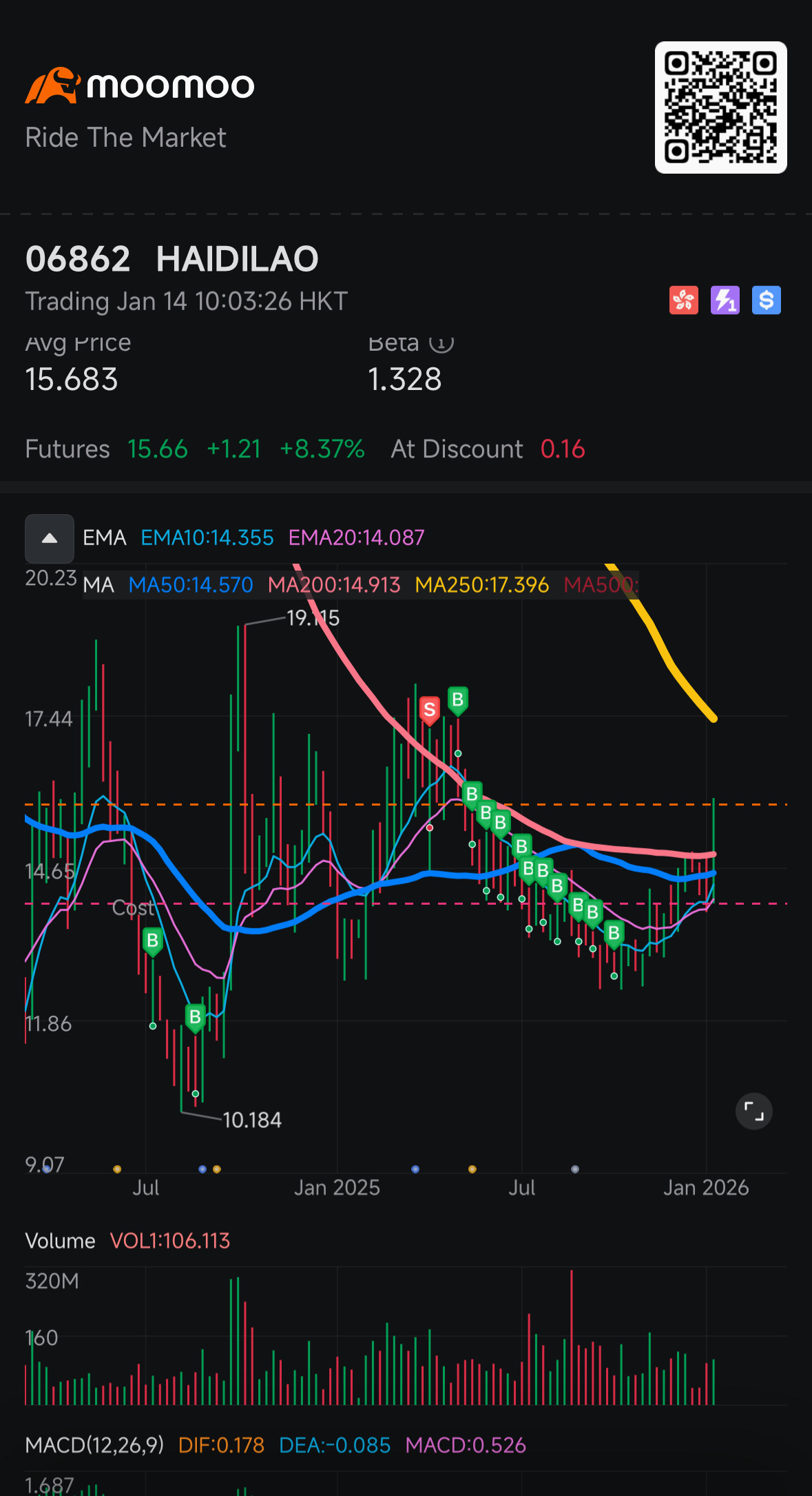Viewport: 812px width, 1496px height.
Task: Expand the chart to fullscreen
Action: [753, 1111]
